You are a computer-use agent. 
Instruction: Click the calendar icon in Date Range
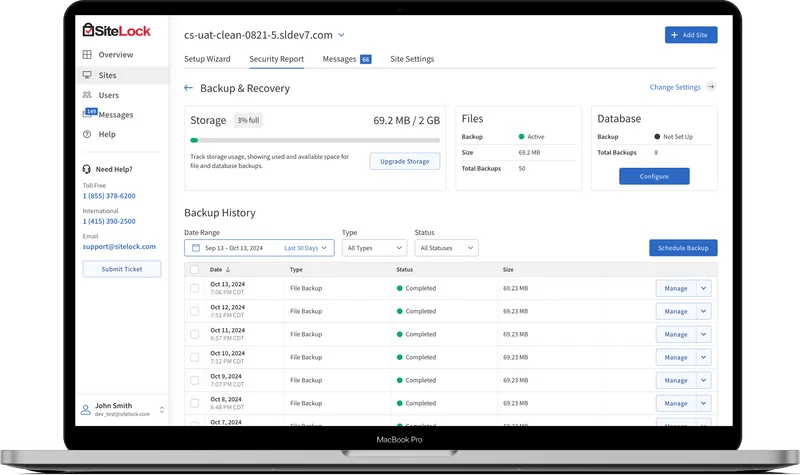(195, 248)
